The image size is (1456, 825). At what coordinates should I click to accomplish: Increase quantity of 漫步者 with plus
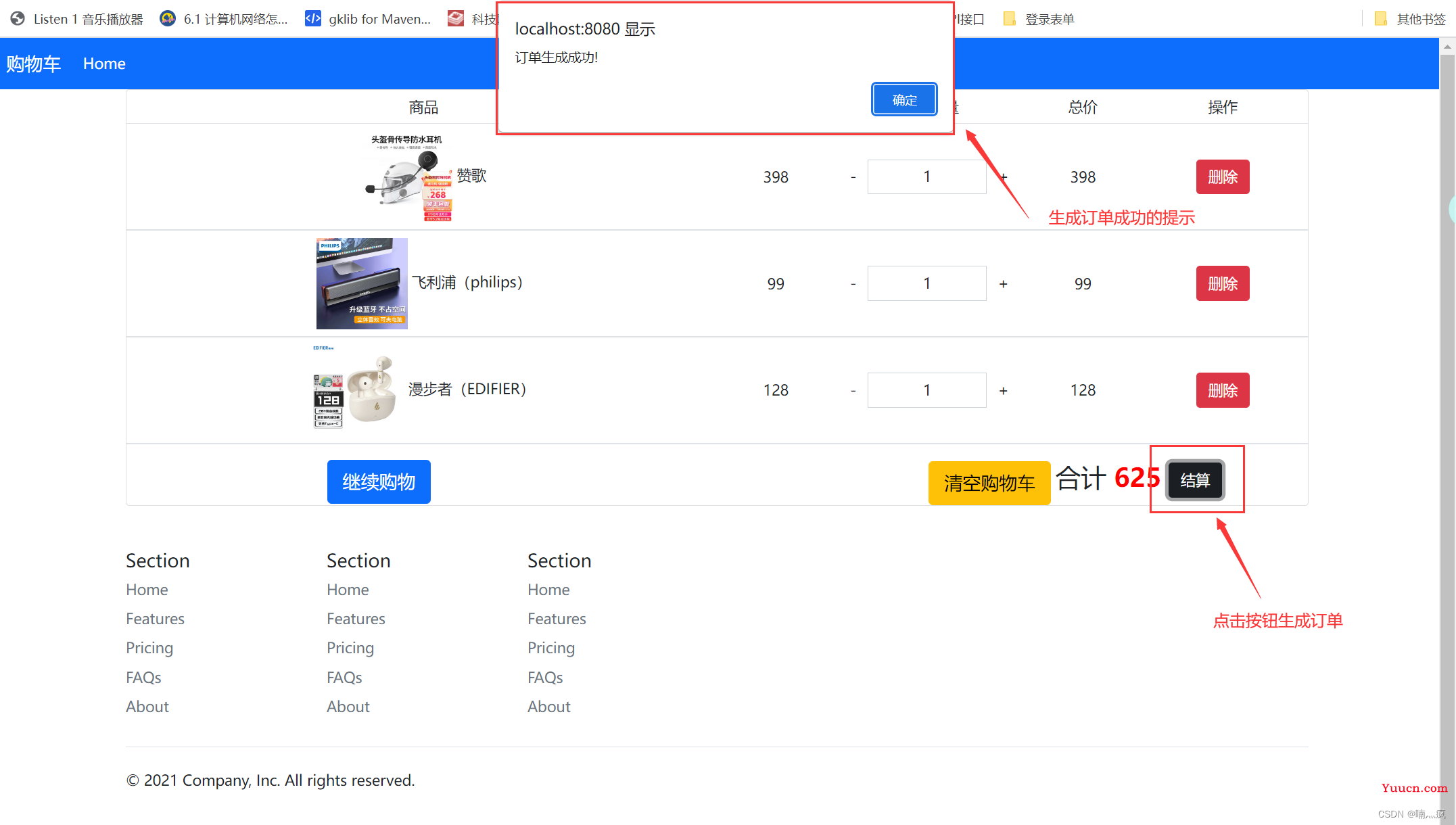click(x=1003, y=391)
